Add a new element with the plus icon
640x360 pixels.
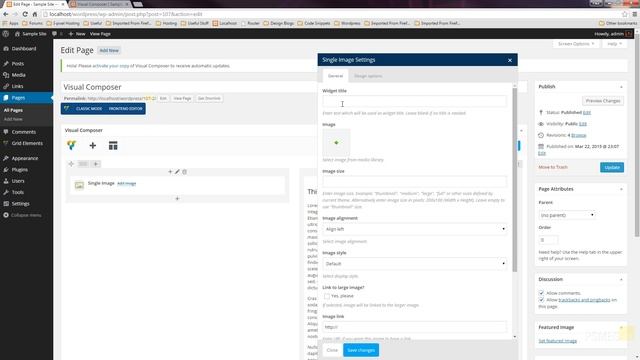[93, 145]
